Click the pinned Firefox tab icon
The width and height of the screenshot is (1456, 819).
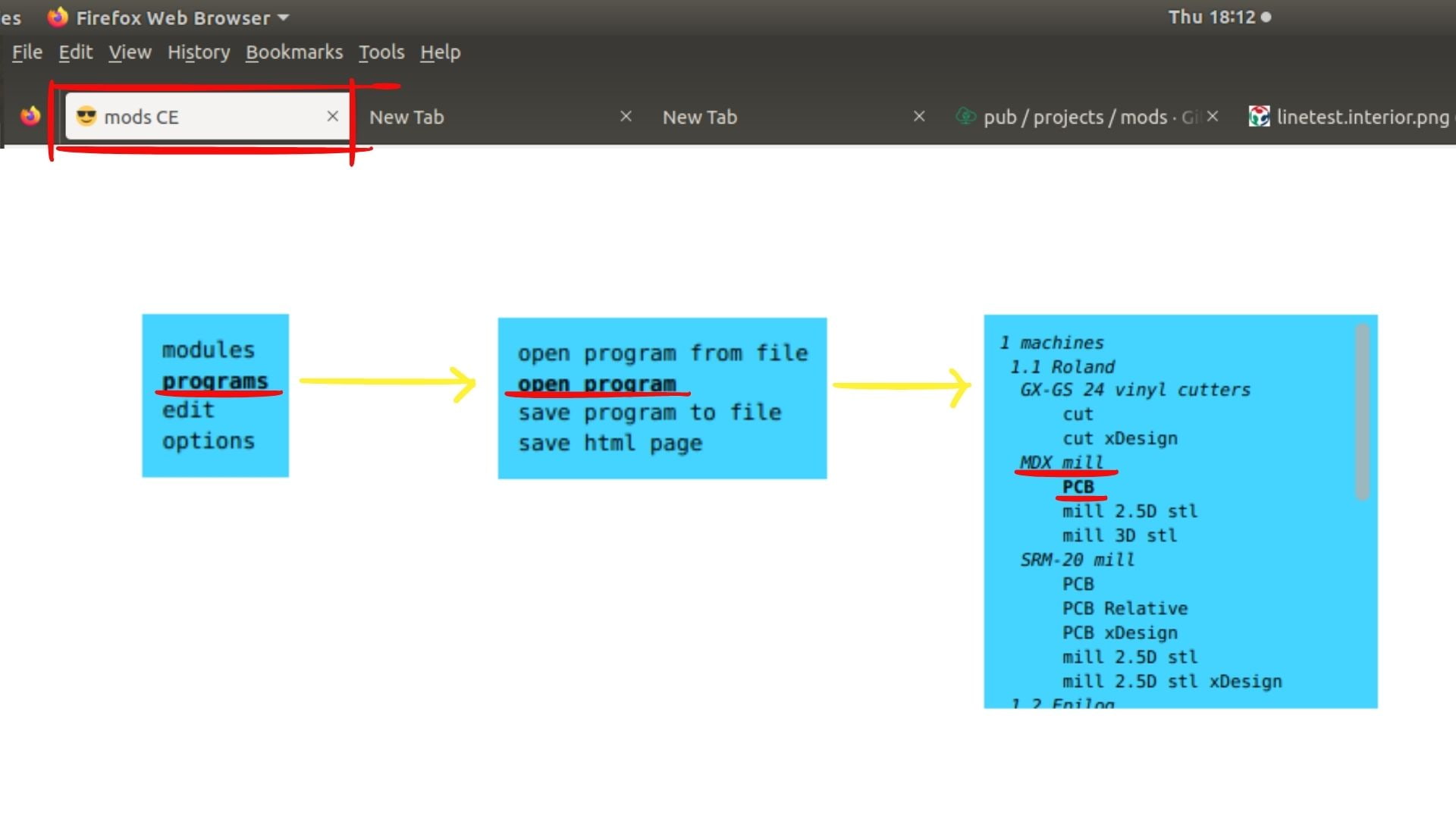pos(30,116)
